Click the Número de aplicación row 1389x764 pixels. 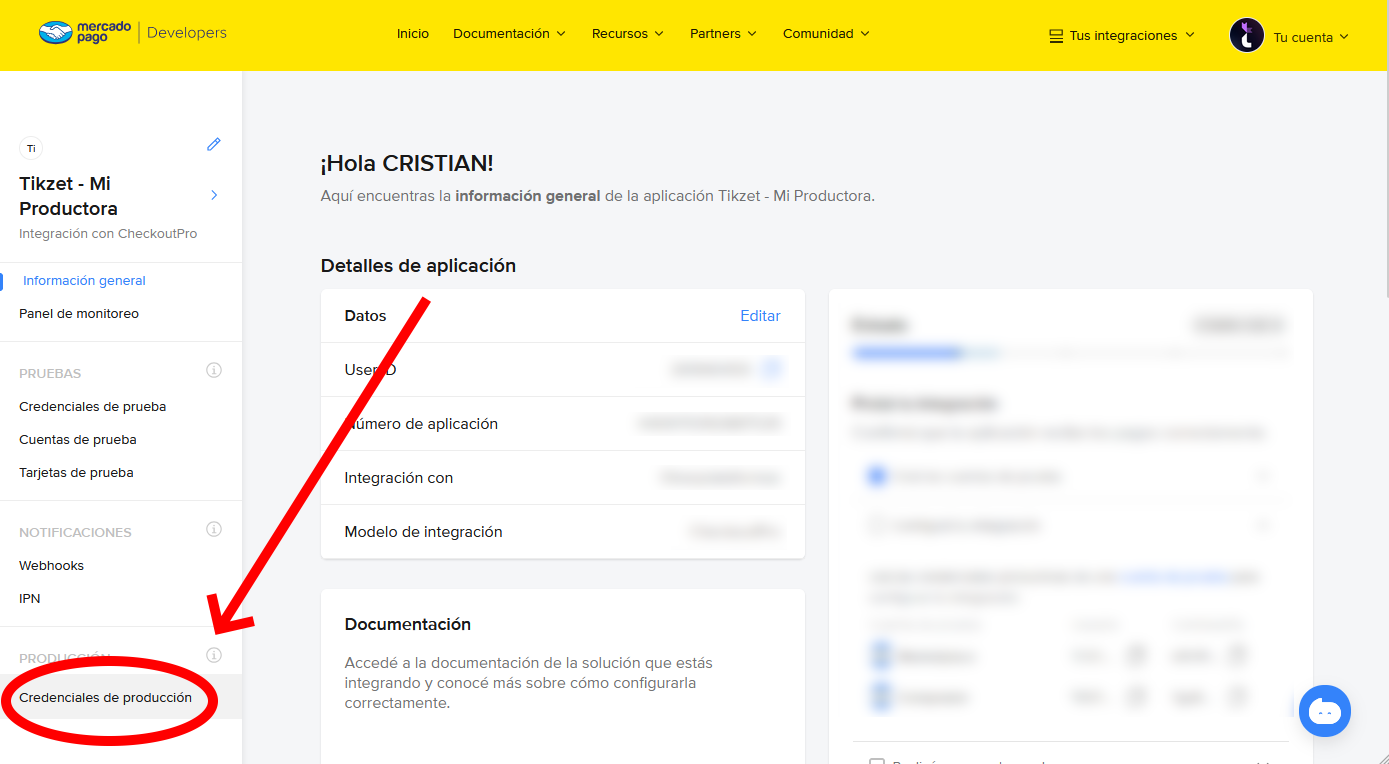tap(563, 424)
